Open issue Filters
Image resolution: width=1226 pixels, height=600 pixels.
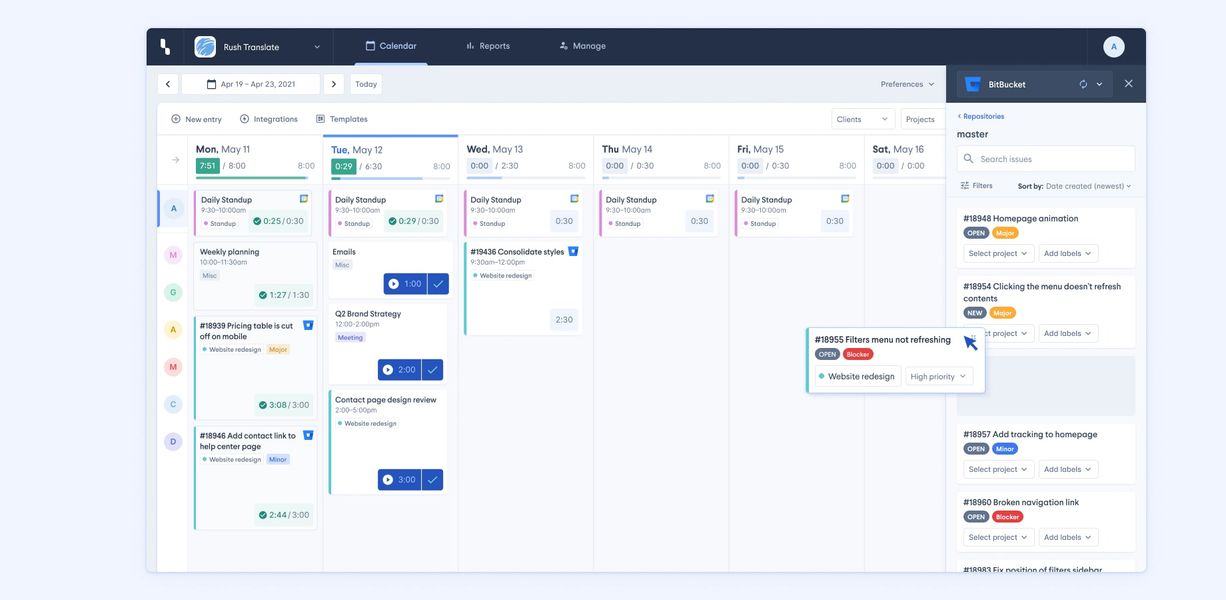tap(976, 186)
